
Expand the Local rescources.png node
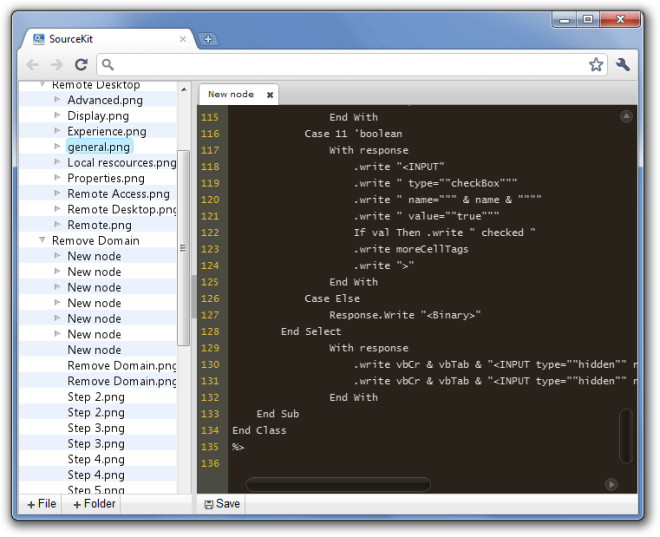click(x=57, y=162)
